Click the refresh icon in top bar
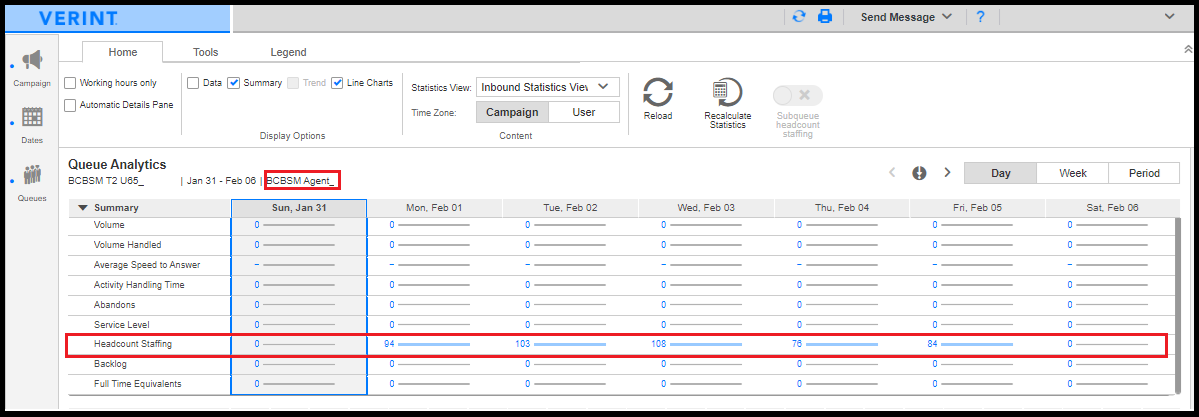Viewport: 1199px width, 417px height. click(x=799, y=16)
